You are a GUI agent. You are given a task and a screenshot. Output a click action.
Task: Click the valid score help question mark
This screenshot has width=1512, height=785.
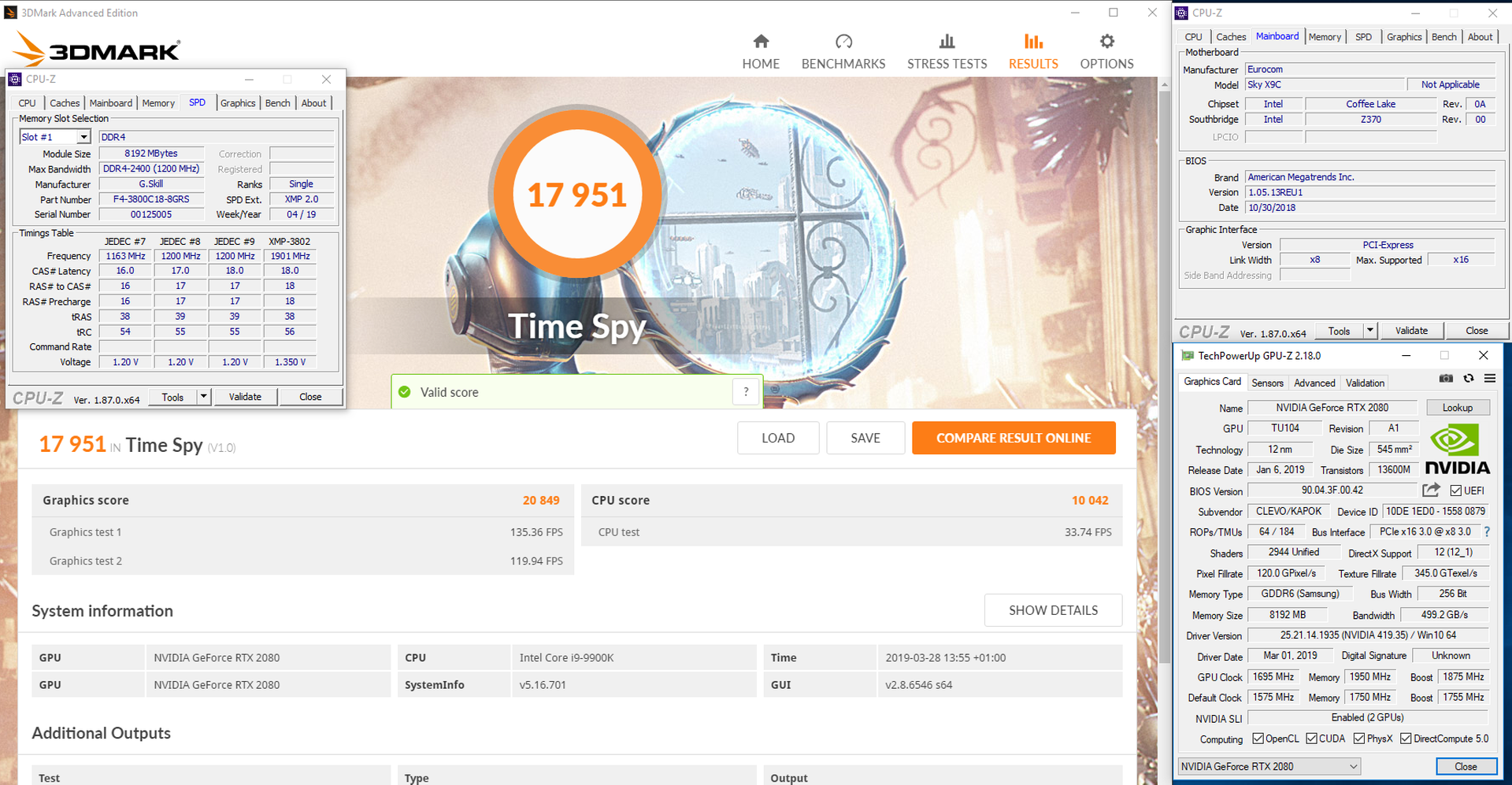coord(746,391)
